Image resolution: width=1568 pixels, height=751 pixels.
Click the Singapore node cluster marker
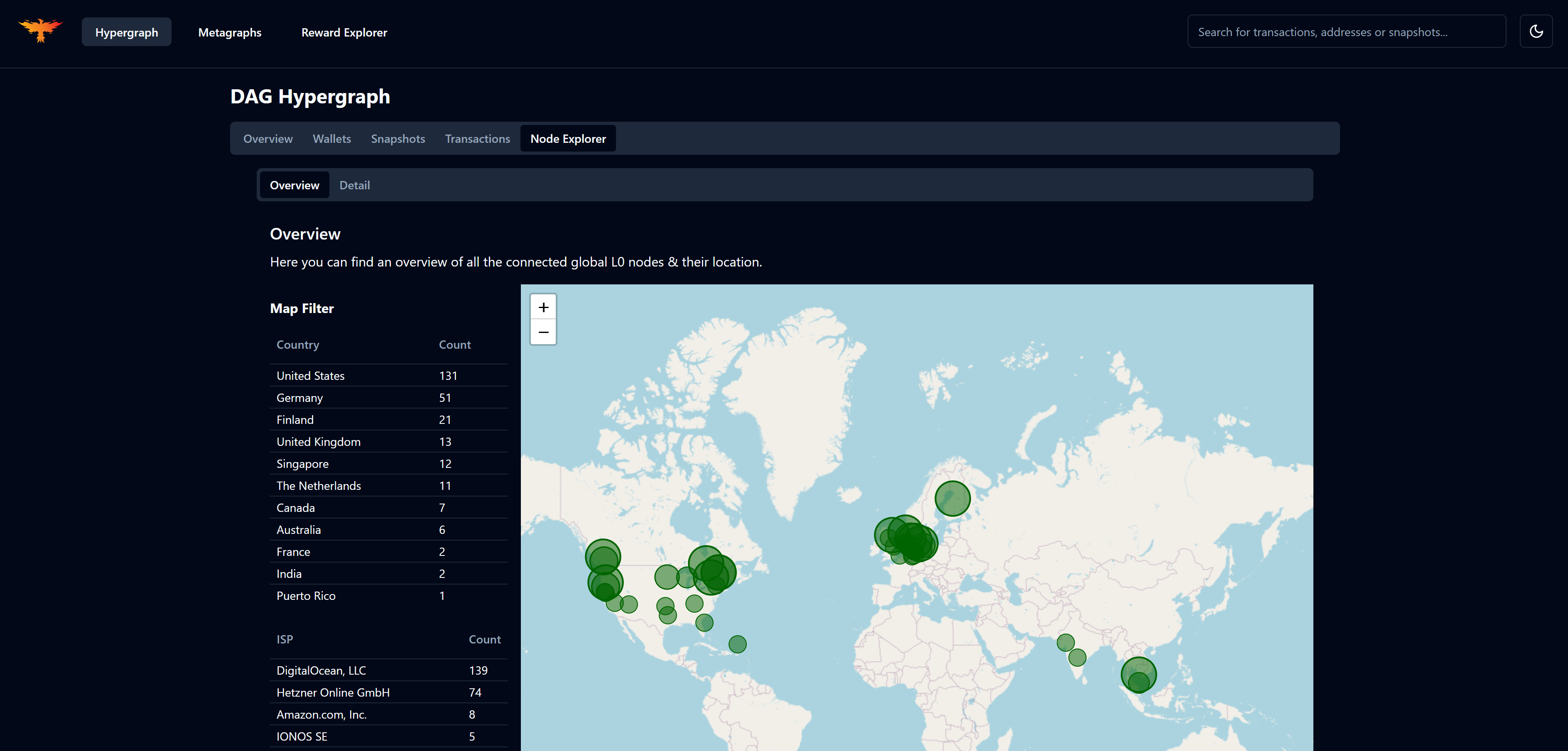tap(1138, 674)
